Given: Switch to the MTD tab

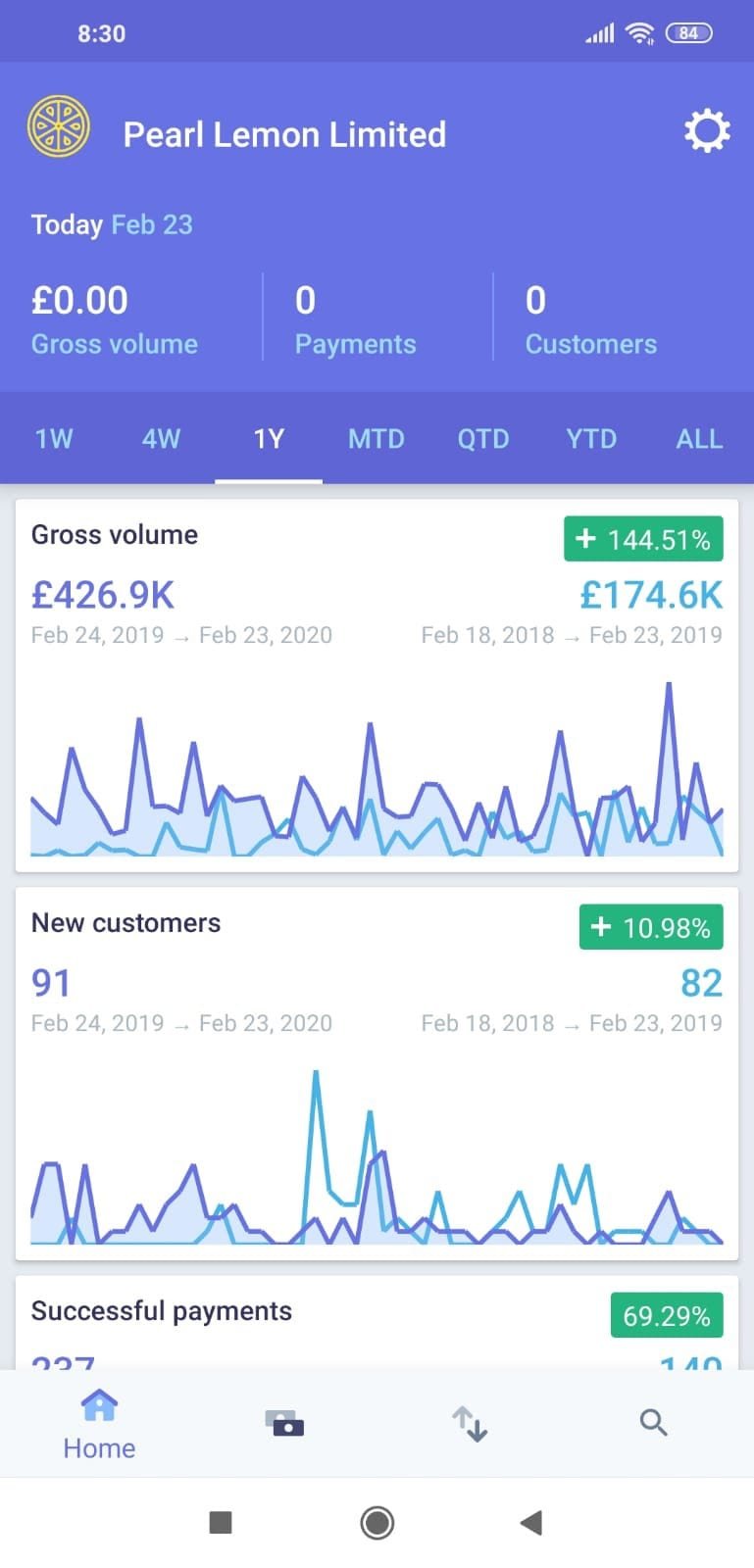Looking at the screenshot, I should 377,438.
